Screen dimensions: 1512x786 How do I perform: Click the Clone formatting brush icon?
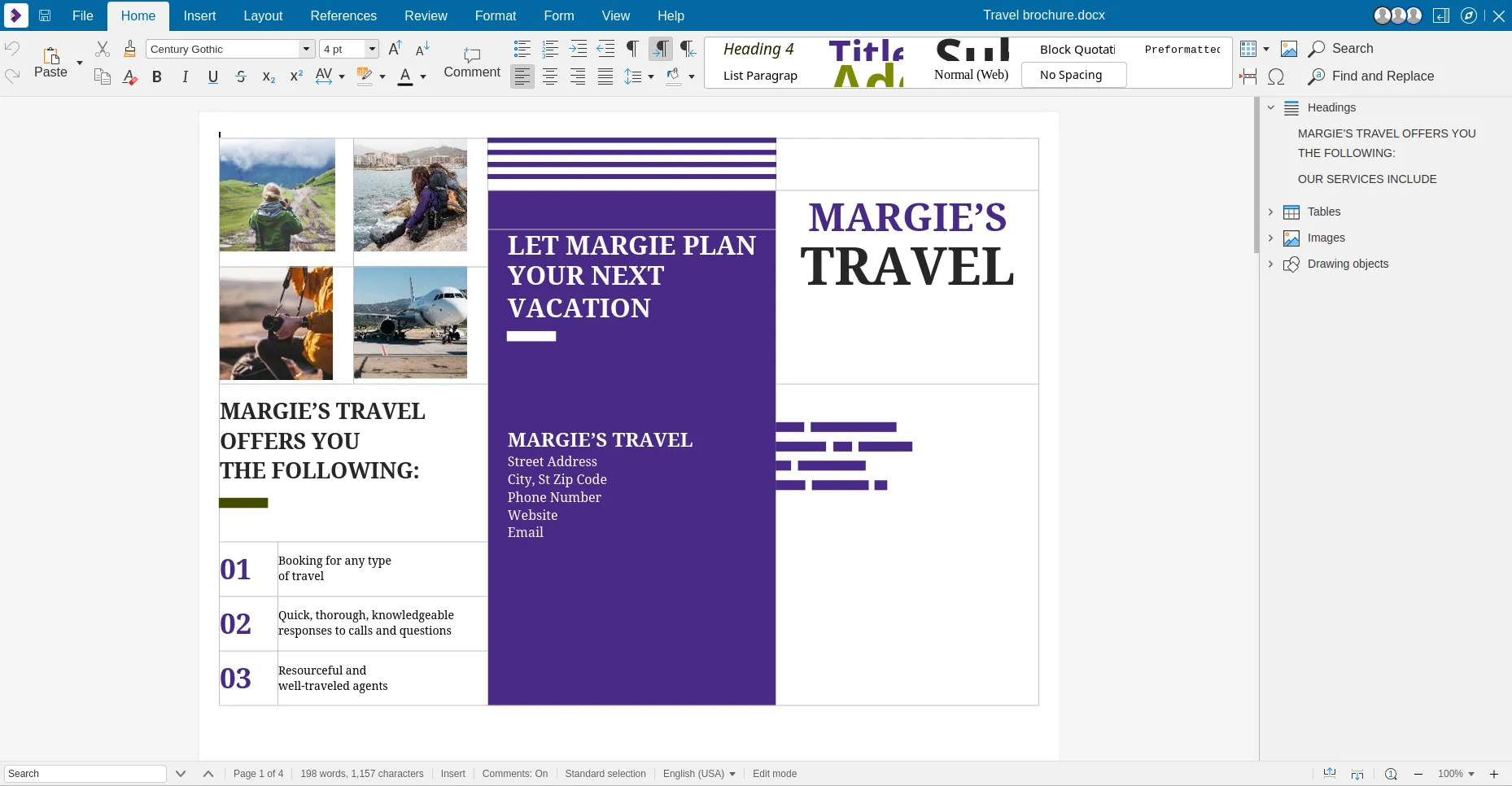point(130,49)
